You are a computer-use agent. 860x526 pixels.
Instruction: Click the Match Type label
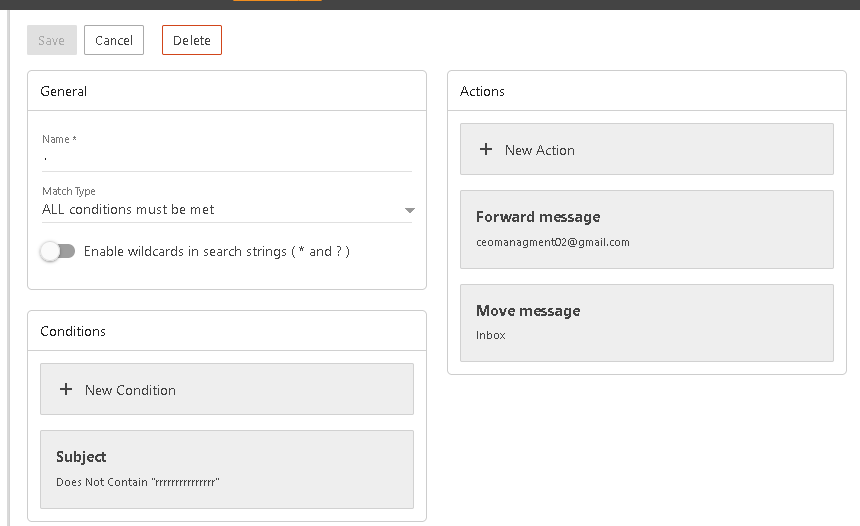pyautogui.click(x=69, y=191)
